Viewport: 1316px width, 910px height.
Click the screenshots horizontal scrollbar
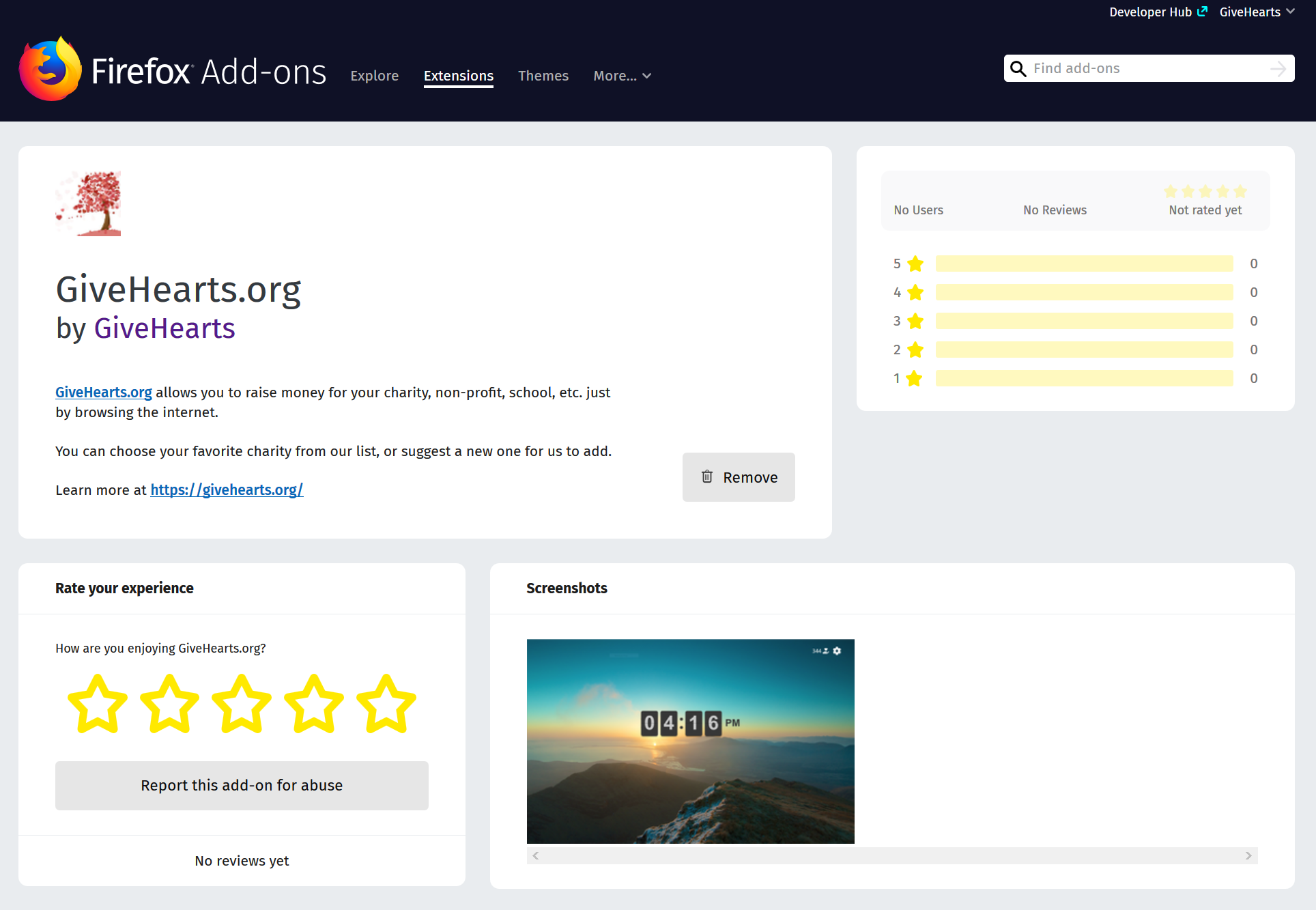pos(892,855)
